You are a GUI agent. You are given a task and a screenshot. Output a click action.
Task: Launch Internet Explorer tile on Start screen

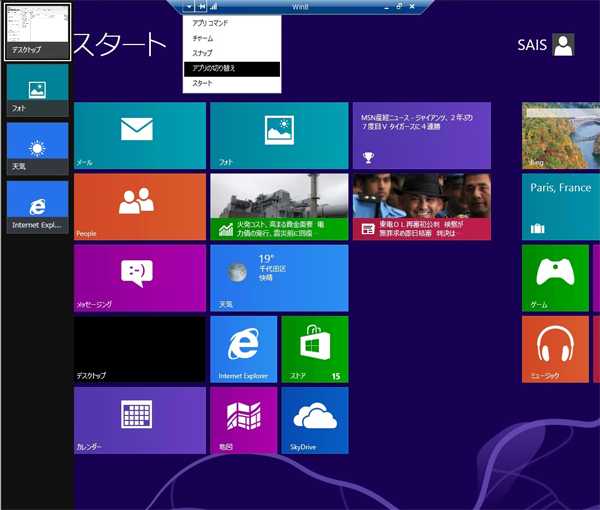point(243,349)
